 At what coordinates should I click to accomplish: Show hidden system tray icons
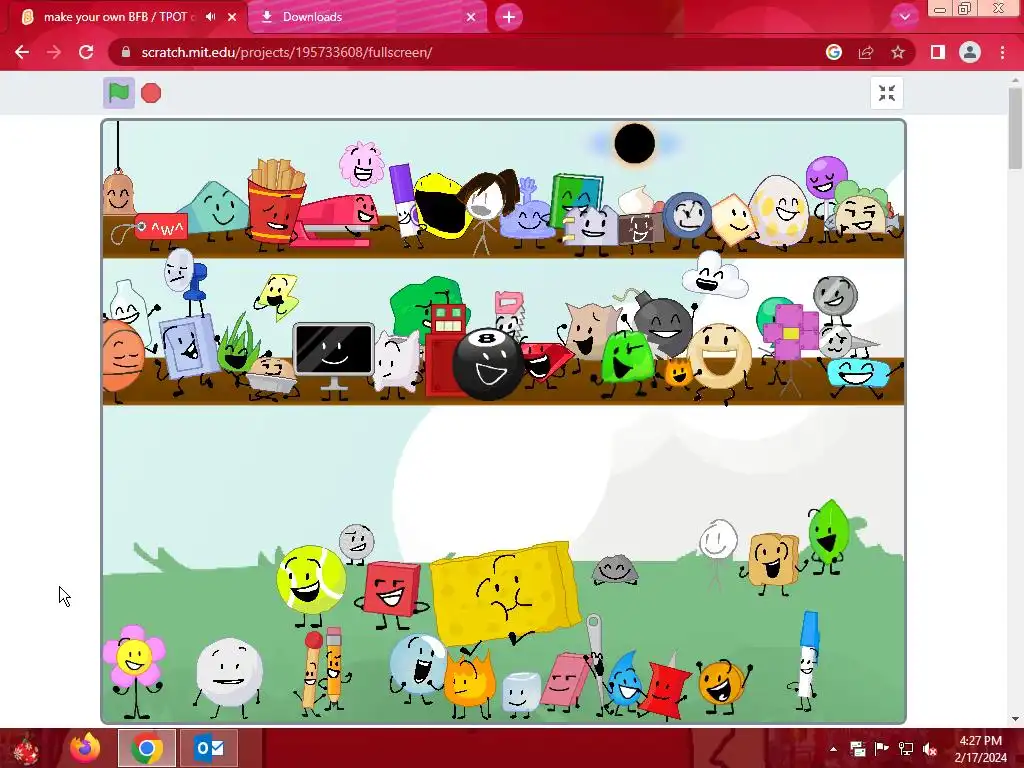coord(833,749)
